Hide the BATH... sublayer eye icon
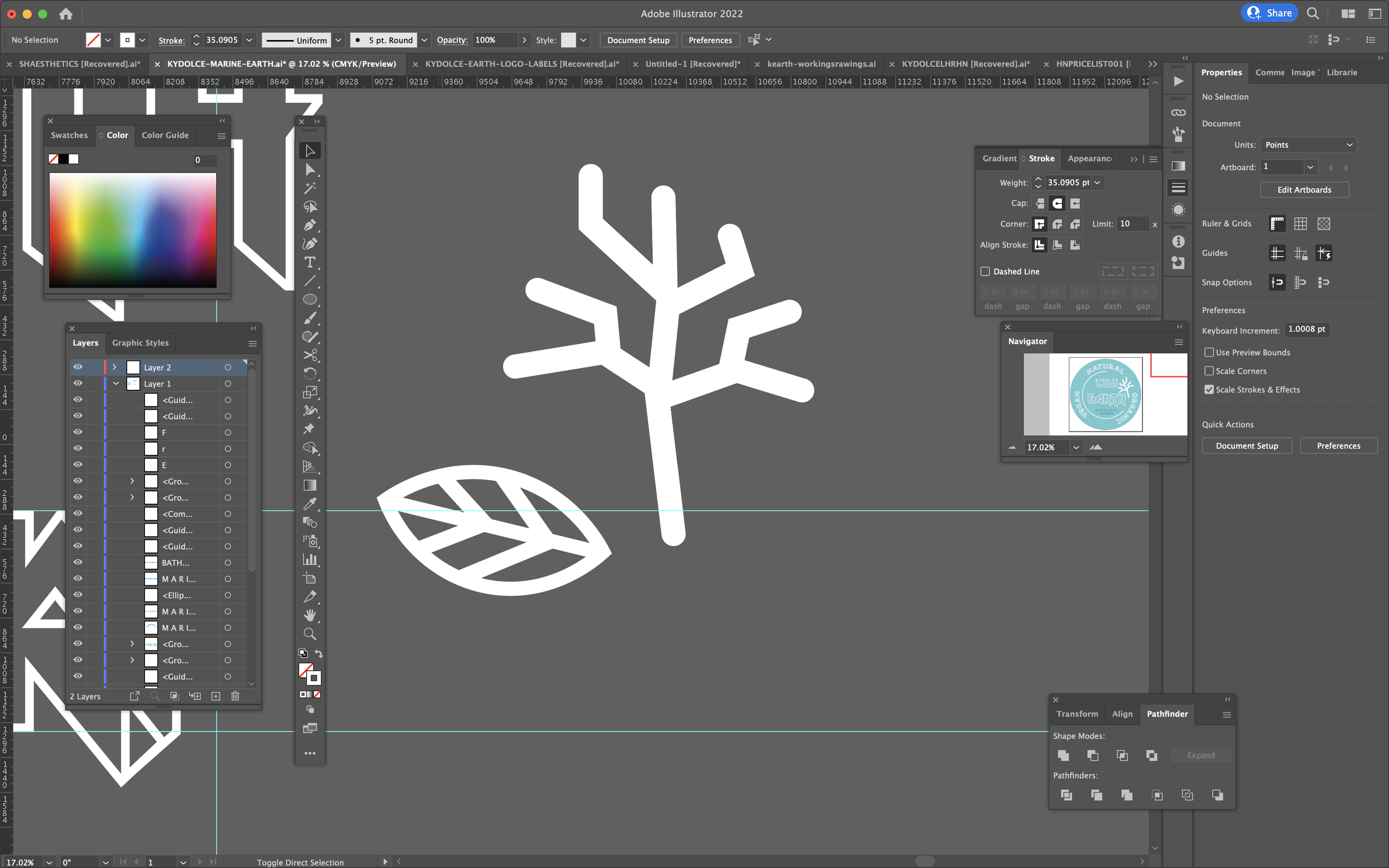The width and height of the screenshot is (1389, 868). (x=78, y=563)
